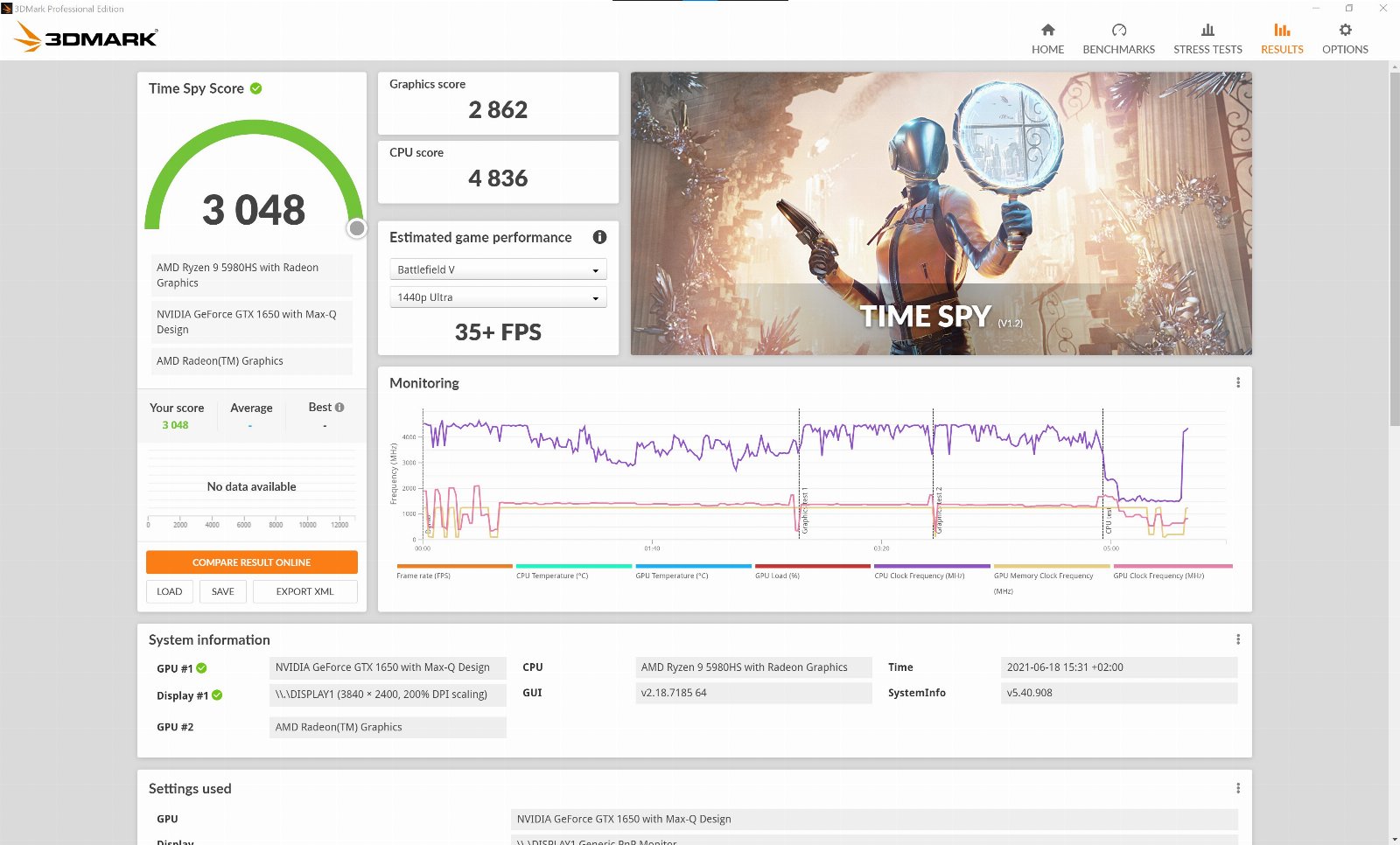
Task: Click the GPU #1 green check icon
Action: click(x=201, y=668)
